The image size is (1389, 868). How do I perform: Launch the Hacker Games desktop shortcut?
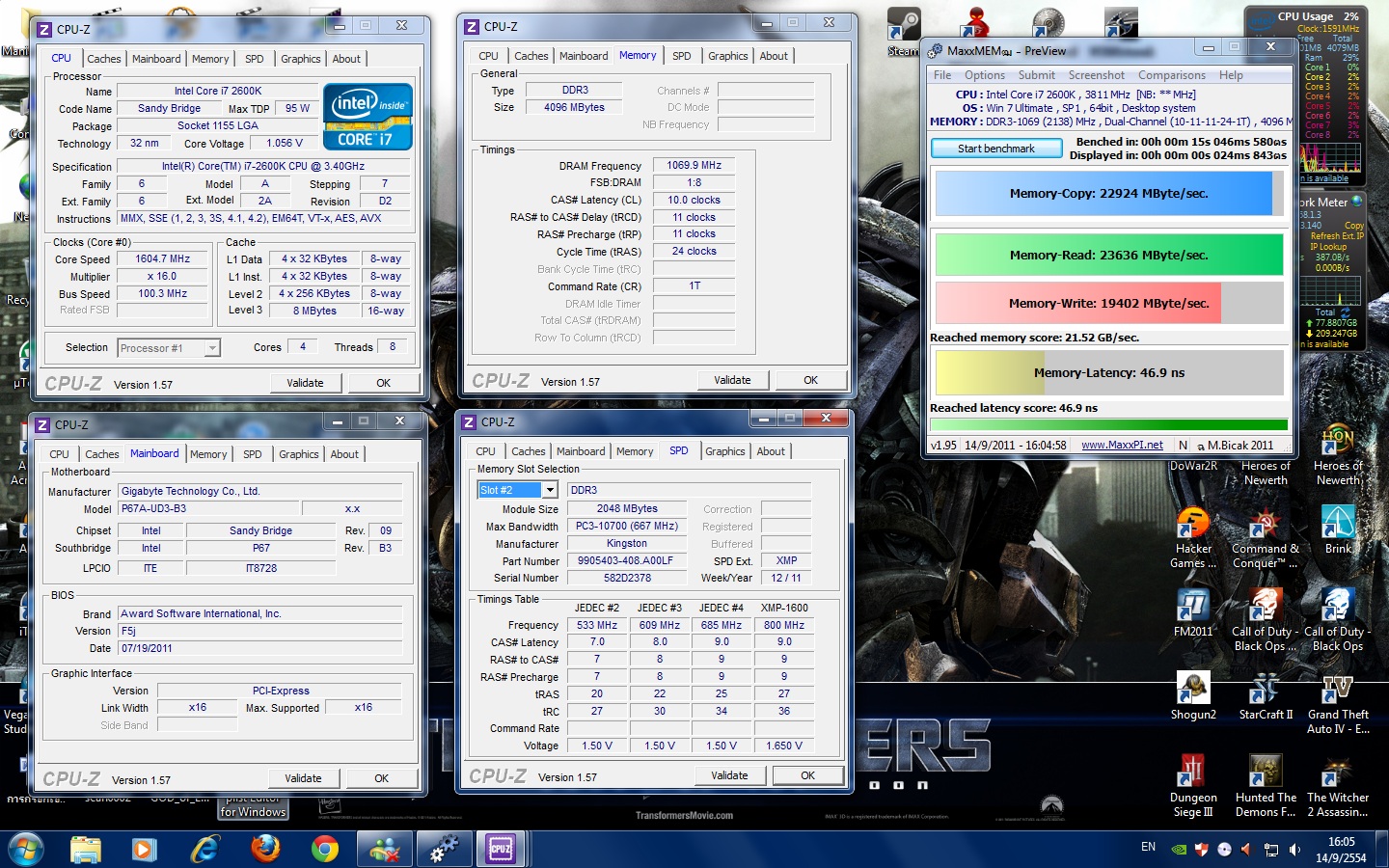pos(1193,538)
